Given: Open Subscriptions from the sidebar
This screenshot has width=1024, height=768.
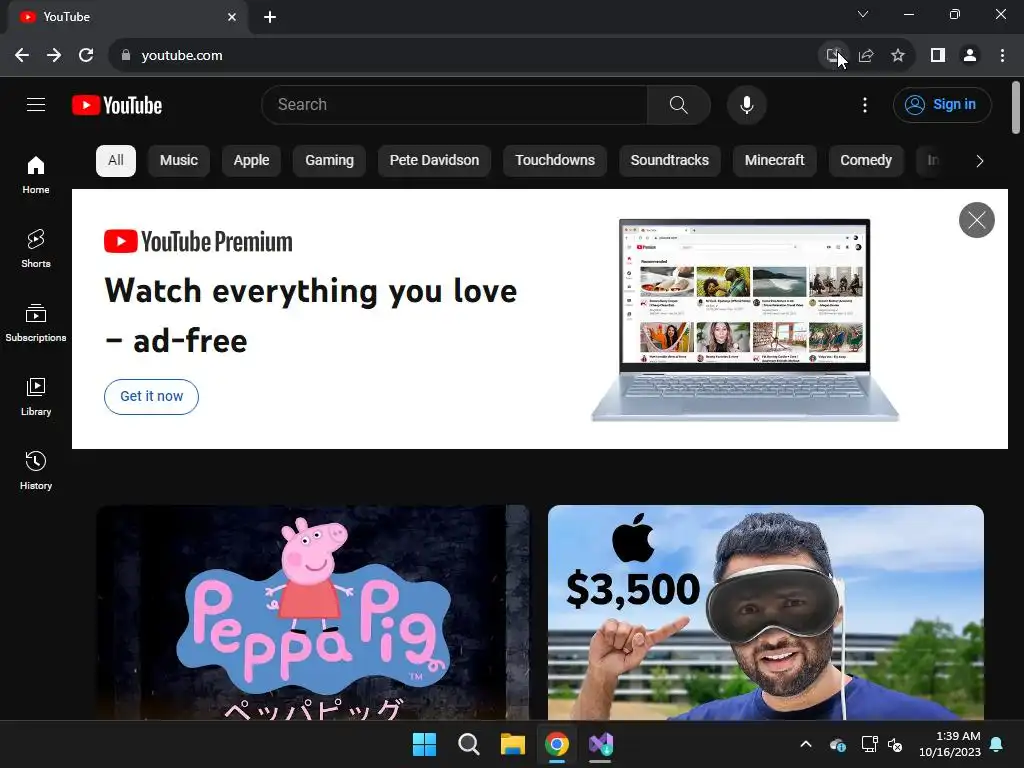Looking at the screenshot, I should 36,323.
